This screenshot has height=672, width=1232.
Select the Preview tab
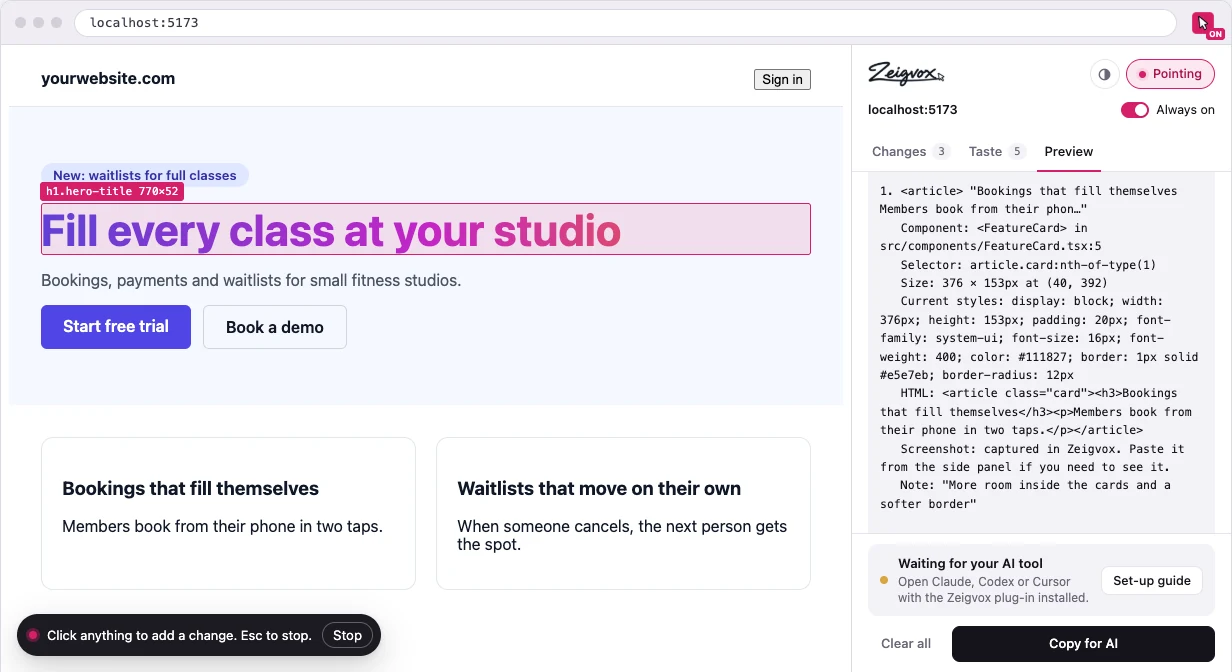pos(1069,152)
